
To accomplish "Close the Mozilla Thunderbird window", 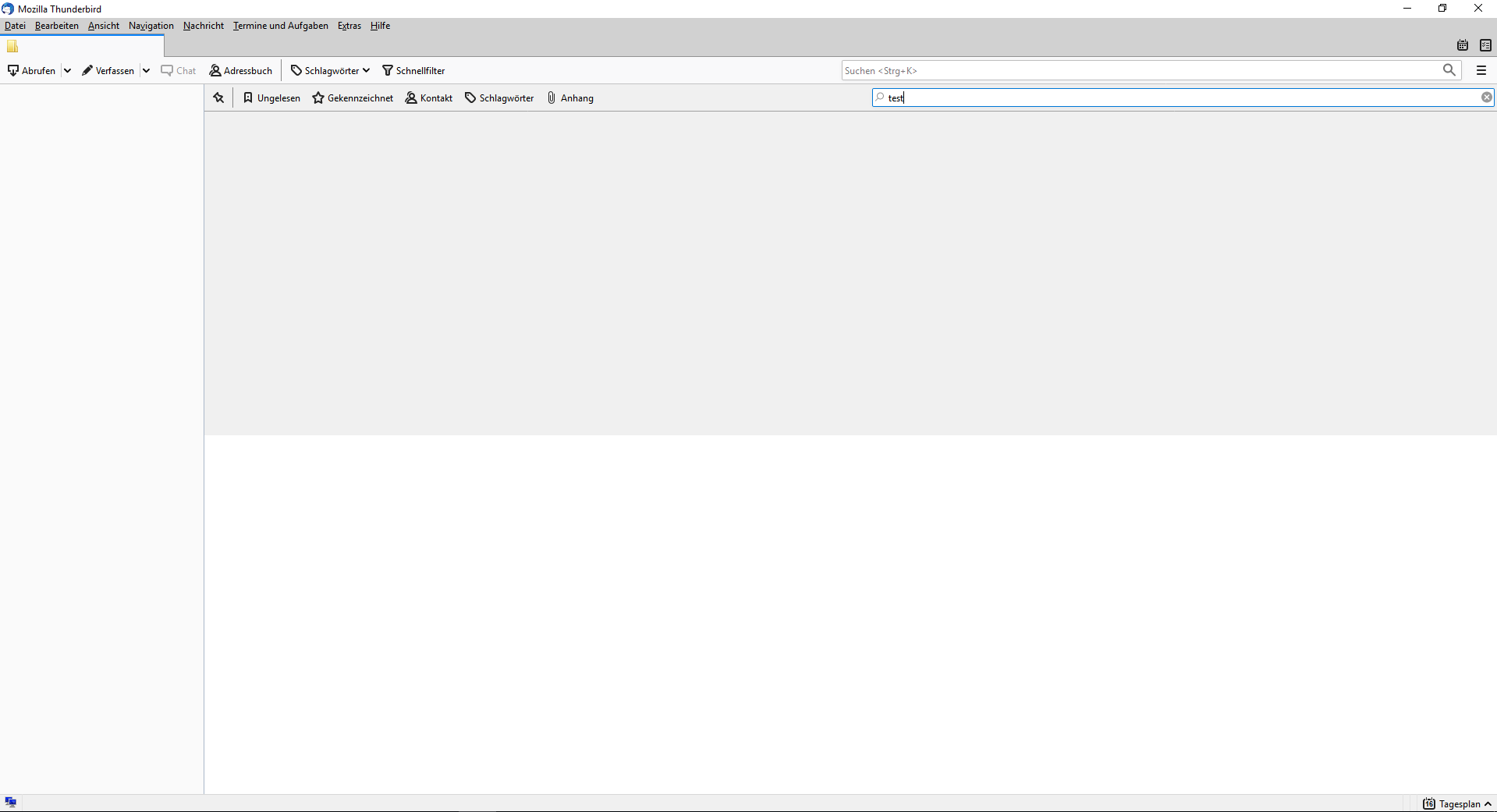I will coord(1478,9).
